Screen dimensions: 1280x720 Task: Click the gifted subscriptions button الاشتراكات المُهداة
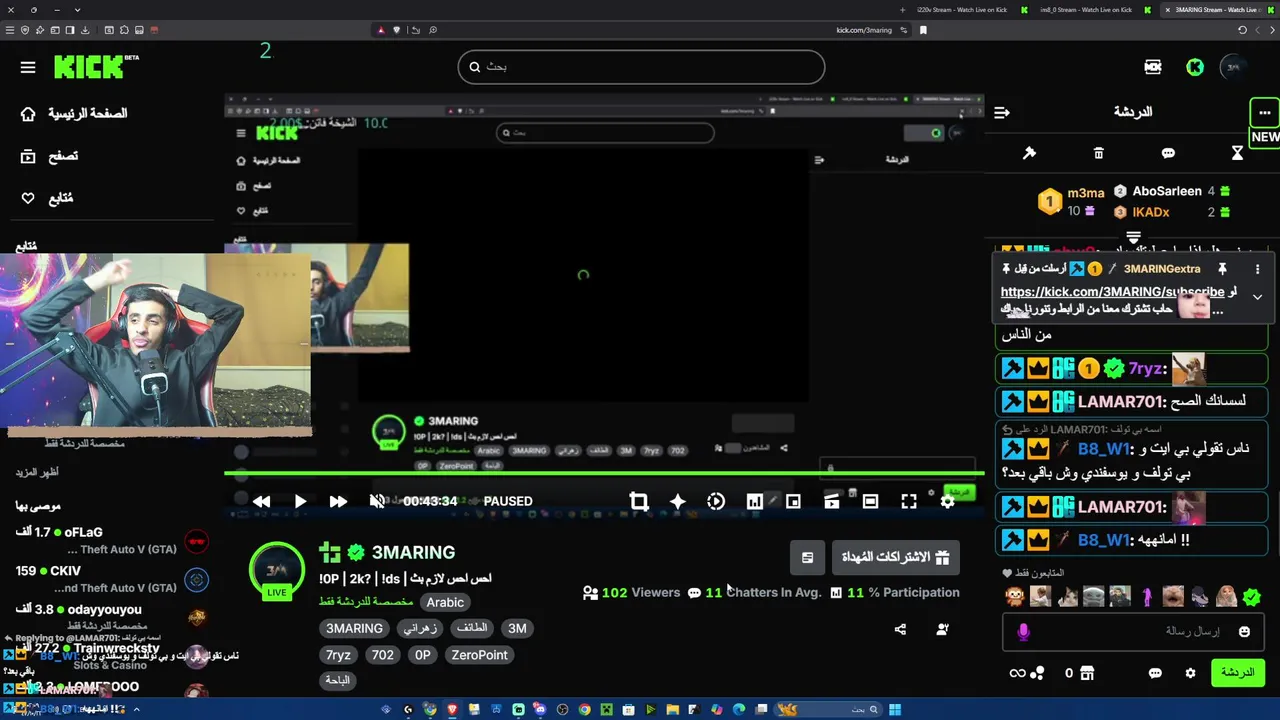coord(895,557)
